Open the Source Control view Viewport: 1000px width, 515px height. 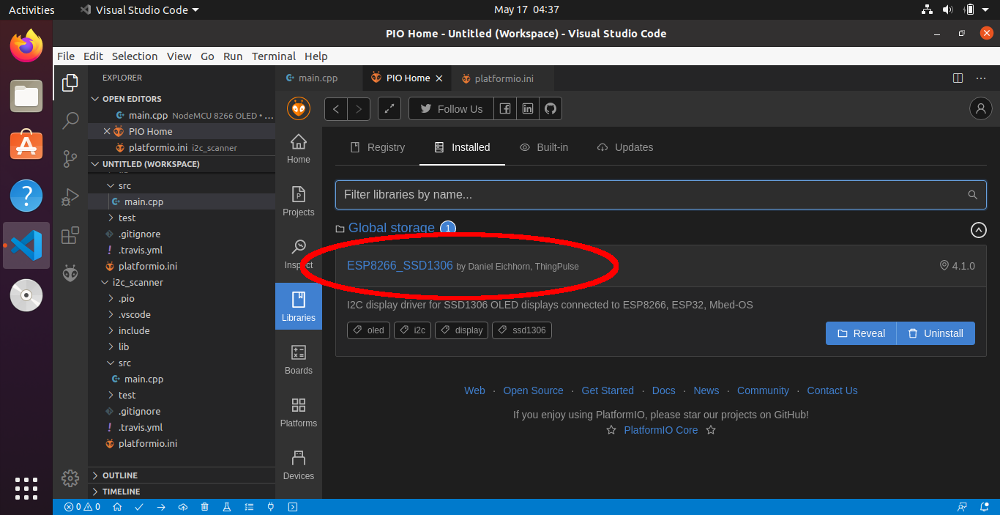70,159
